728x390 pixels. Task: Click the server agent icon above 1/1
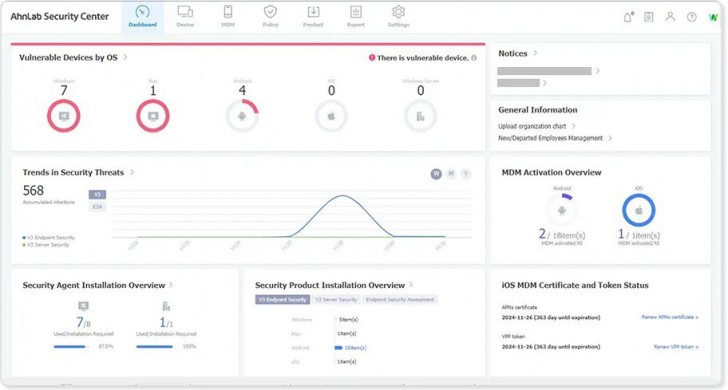166,306
